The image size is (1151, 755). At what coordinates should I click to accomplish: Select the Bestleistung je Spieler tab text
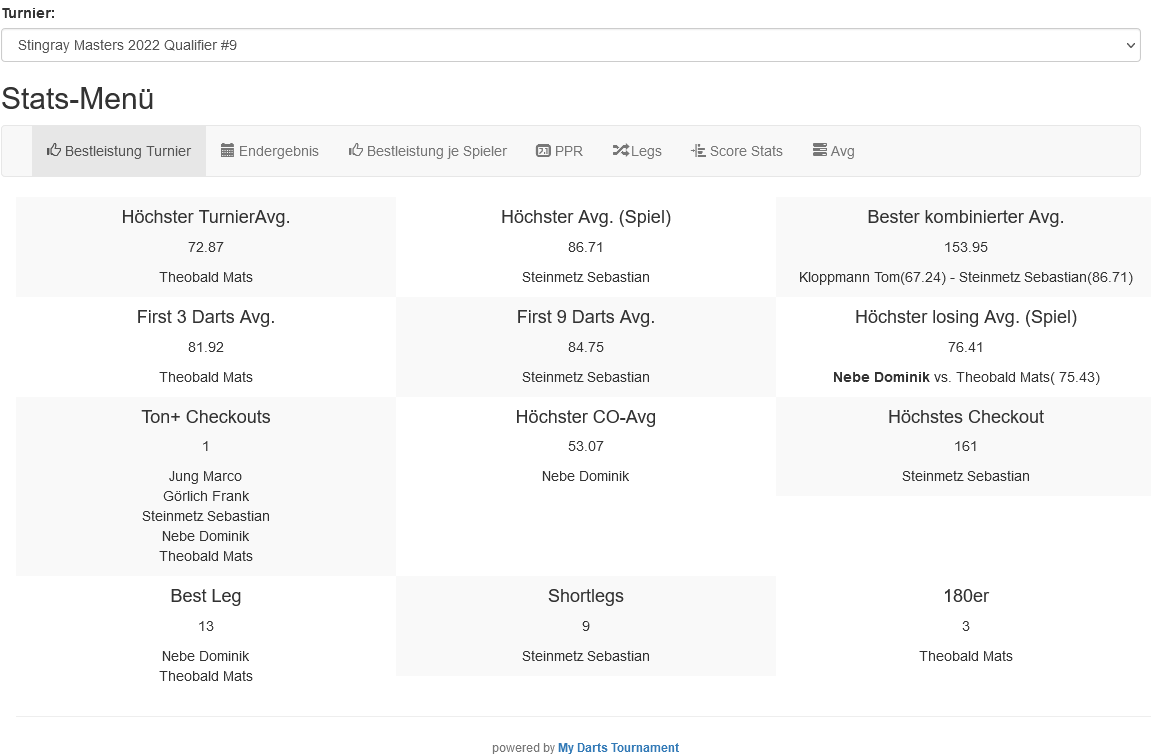436,151
